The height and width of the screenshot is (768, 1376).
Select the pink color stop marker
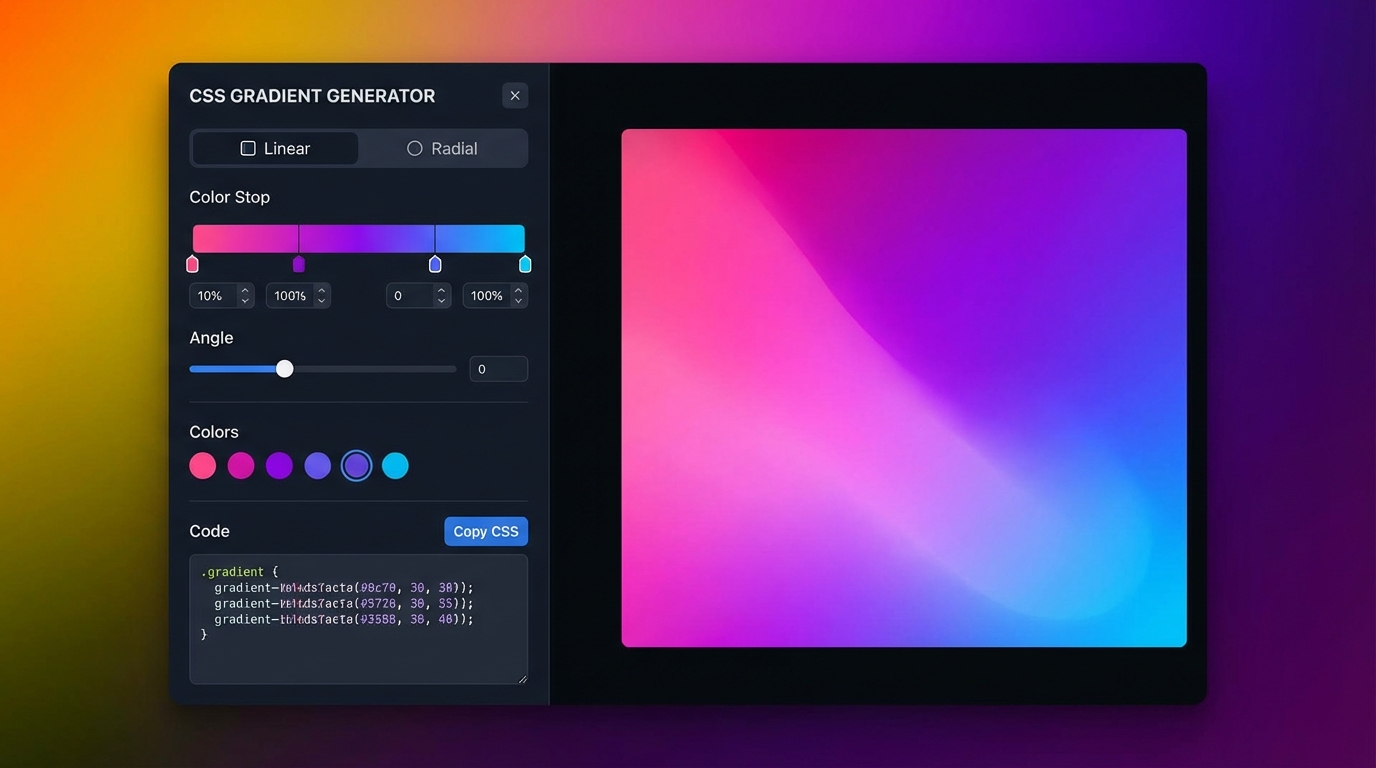192,263
